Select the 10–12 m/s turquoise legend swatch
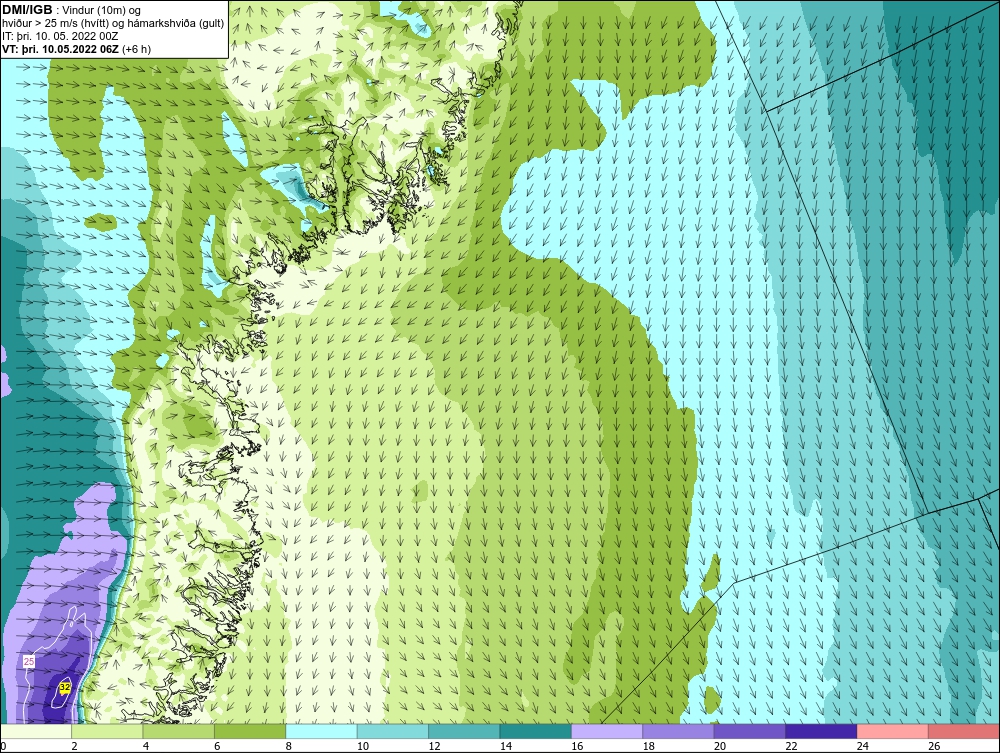The image size is (1000, 753). click(393, 731)
